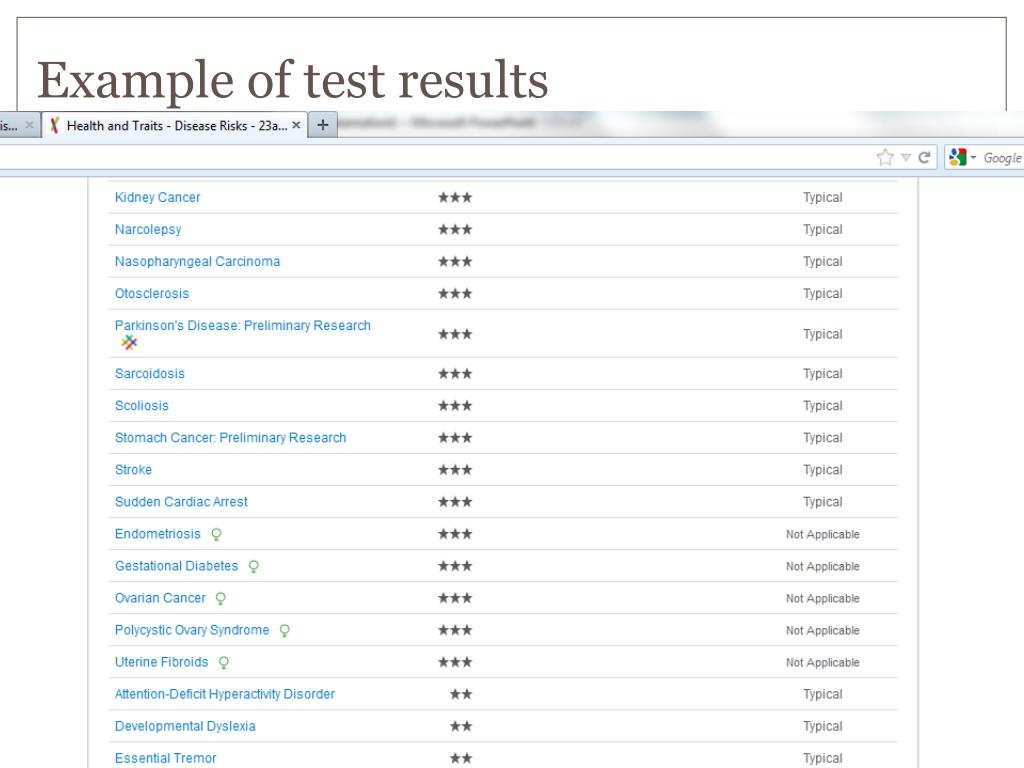Open the Kidney Cancer report link

157,198
